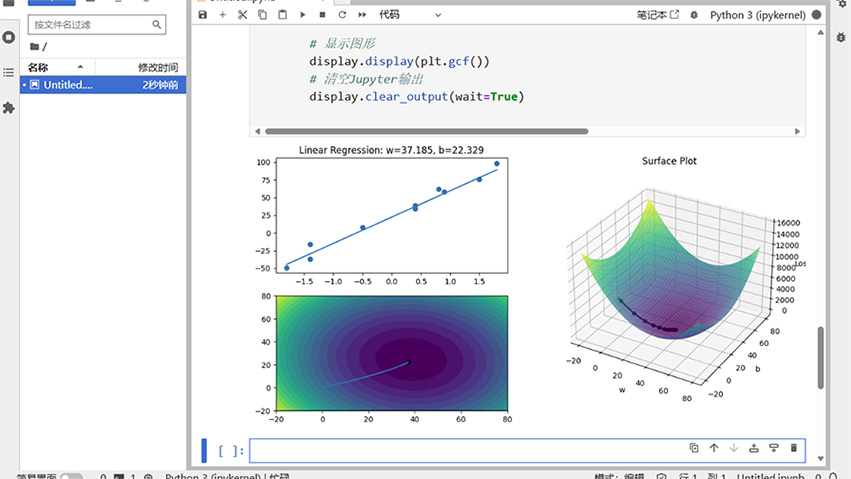Duplicate the cell using copy icon
This screenshot has width=851, height=479.
point(694,449)
